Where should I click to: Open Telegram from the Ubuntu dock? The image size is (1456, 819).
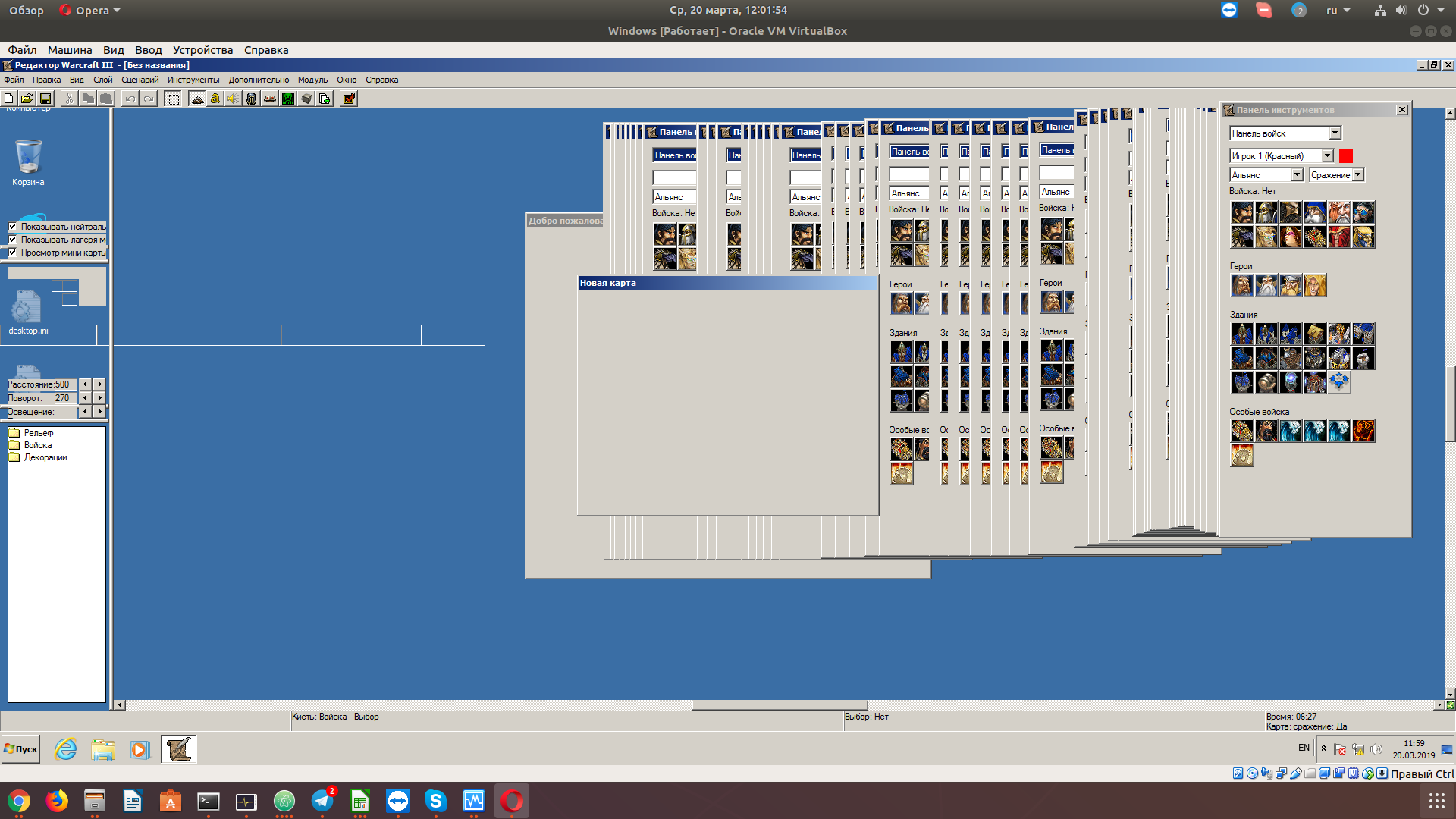[322, 801]
